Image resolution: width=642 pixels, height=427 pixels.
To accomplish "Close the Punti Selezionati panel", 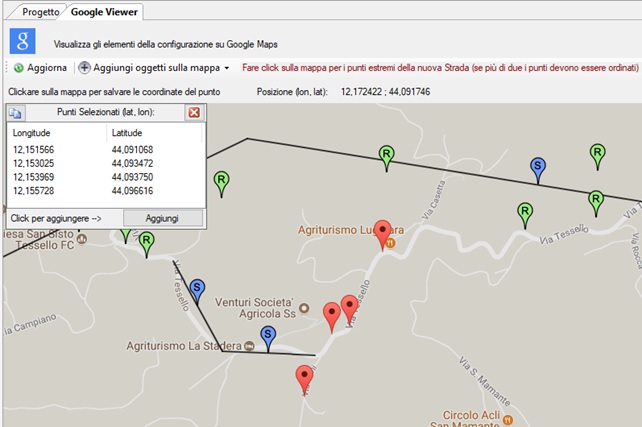I will (194, 113).
